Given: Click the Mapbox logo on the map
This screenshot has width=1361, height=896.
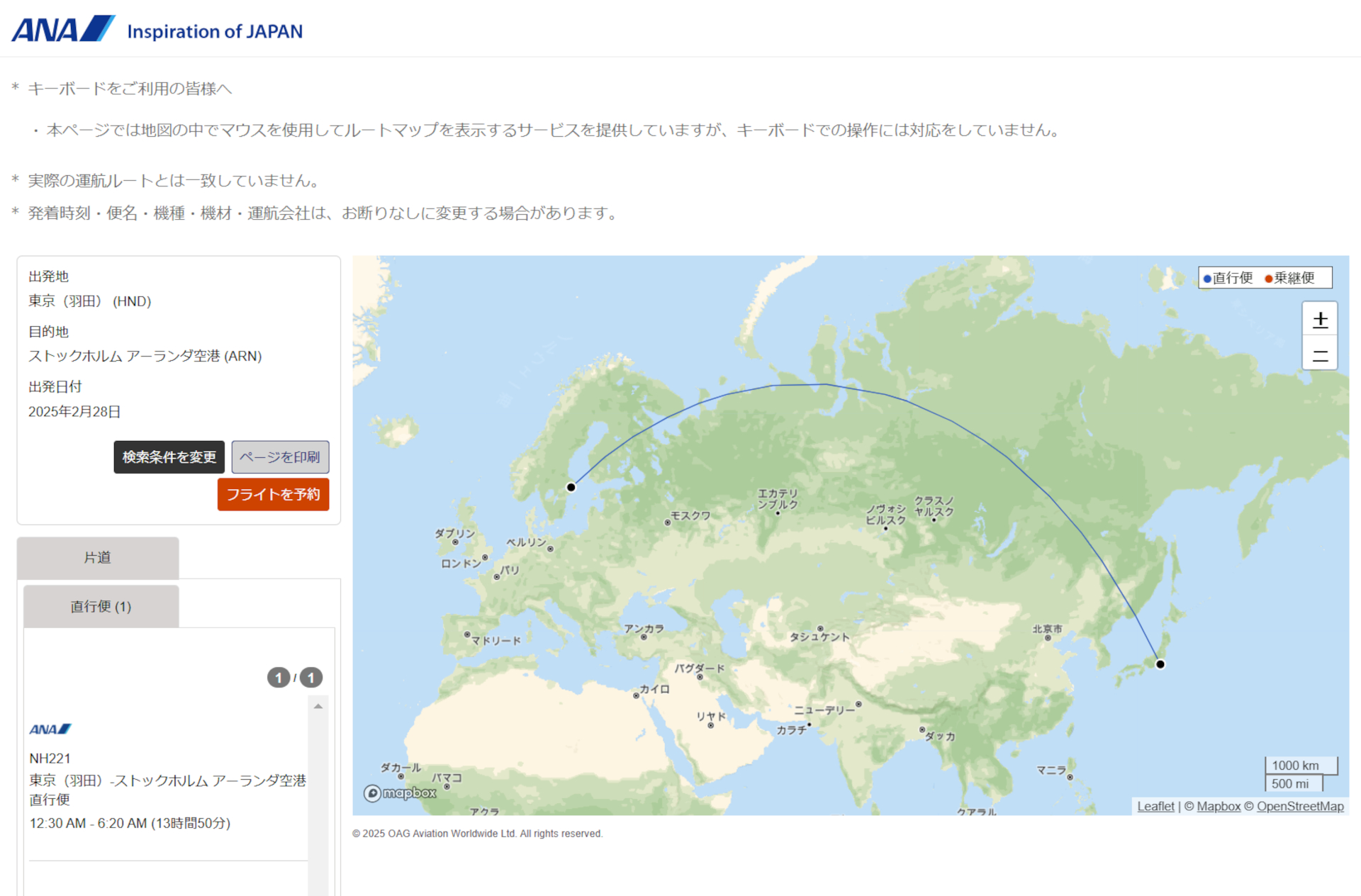Looking at the screenshot, I should tap(399, 794).
